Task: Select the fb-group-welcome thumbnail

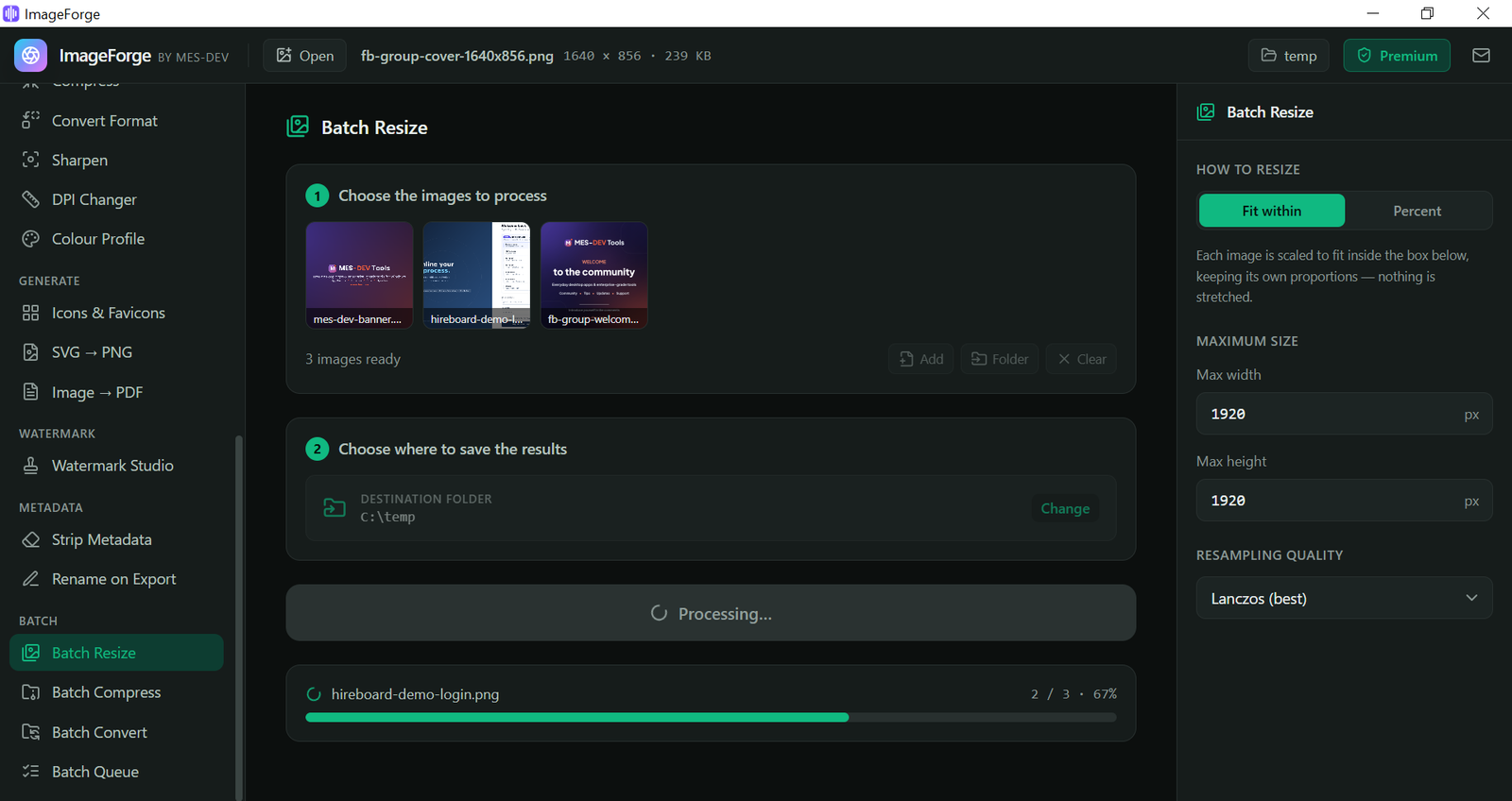Action: tap(593, 276)
